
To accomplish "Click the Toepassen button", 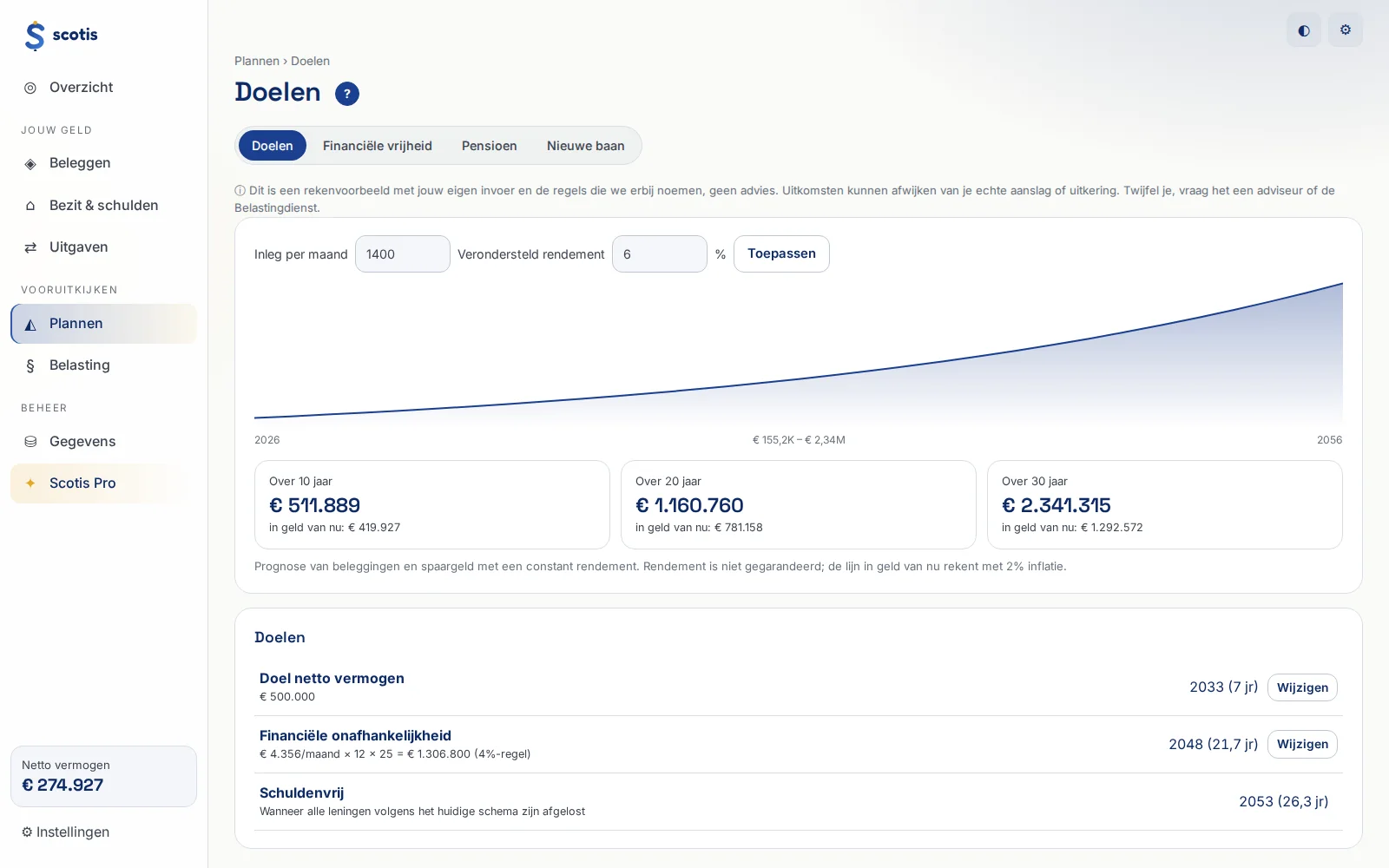I will click(781, 253).
